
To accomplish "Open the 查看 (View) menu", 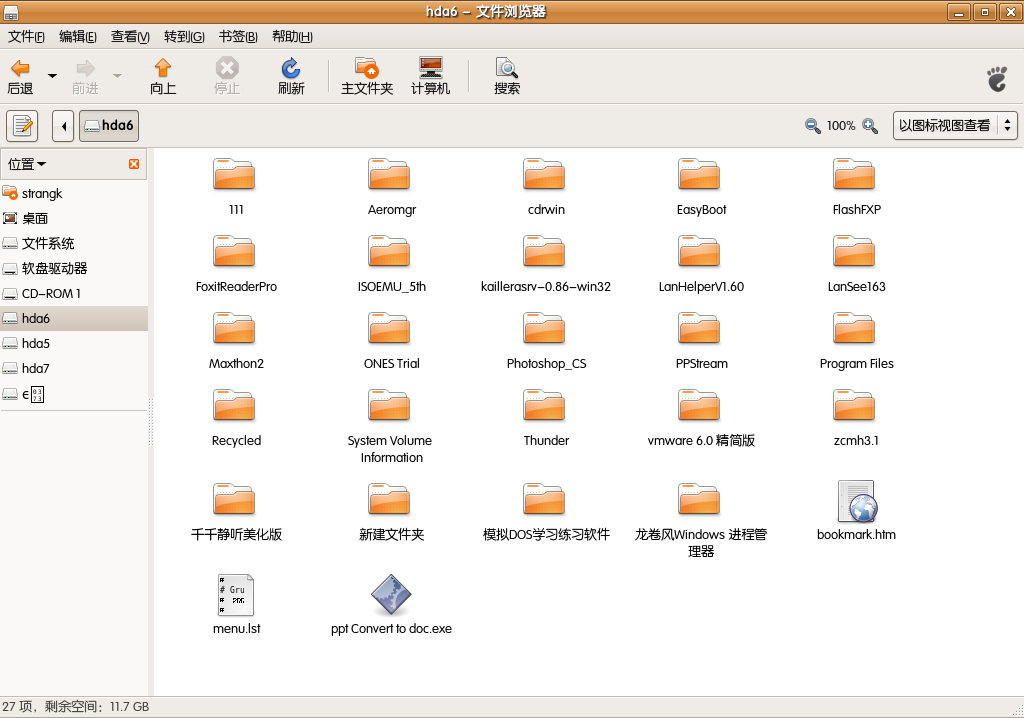I will coord(130,37).
